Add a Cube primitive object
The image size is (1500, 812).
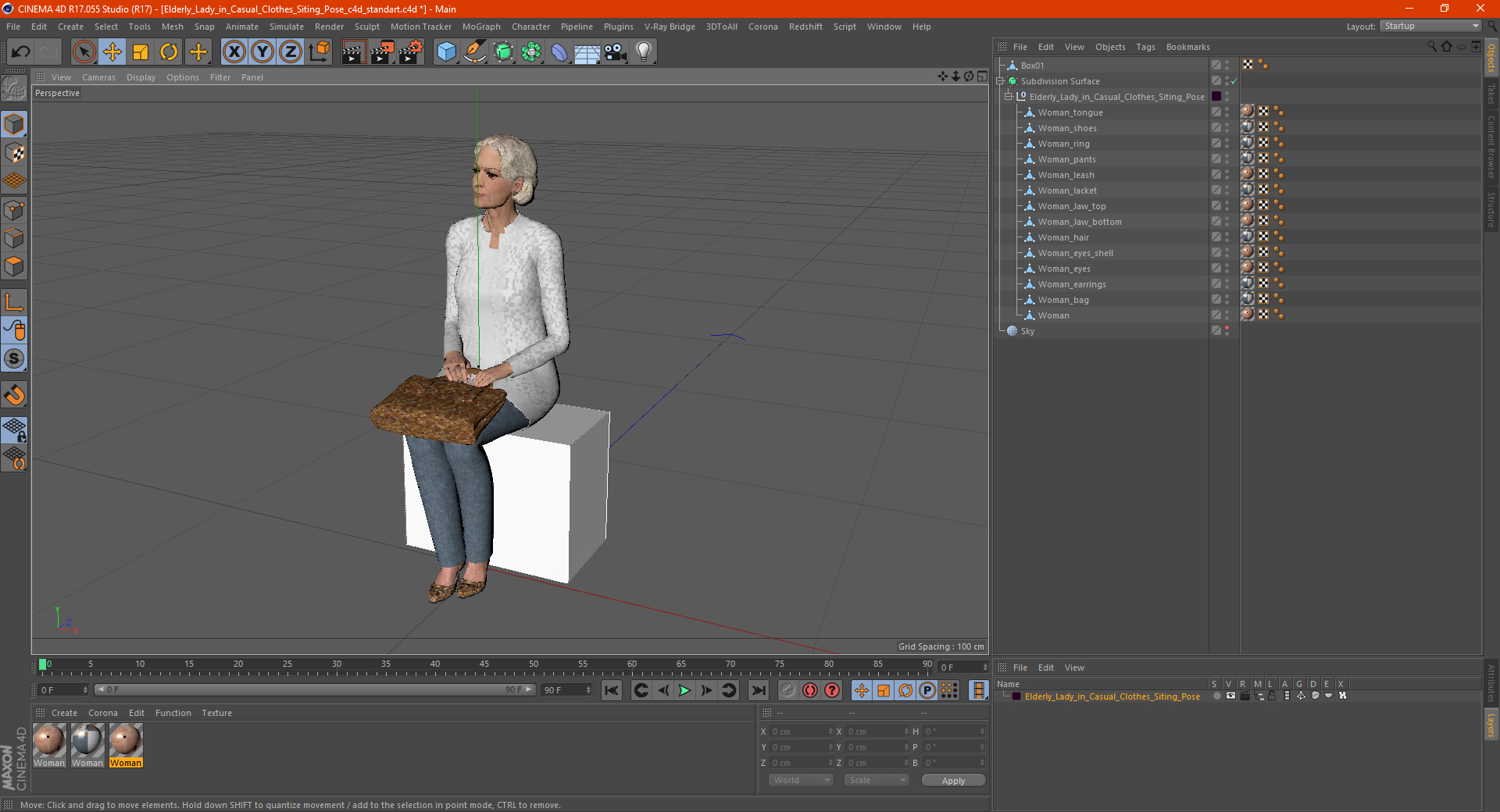[x=446, y=52]
